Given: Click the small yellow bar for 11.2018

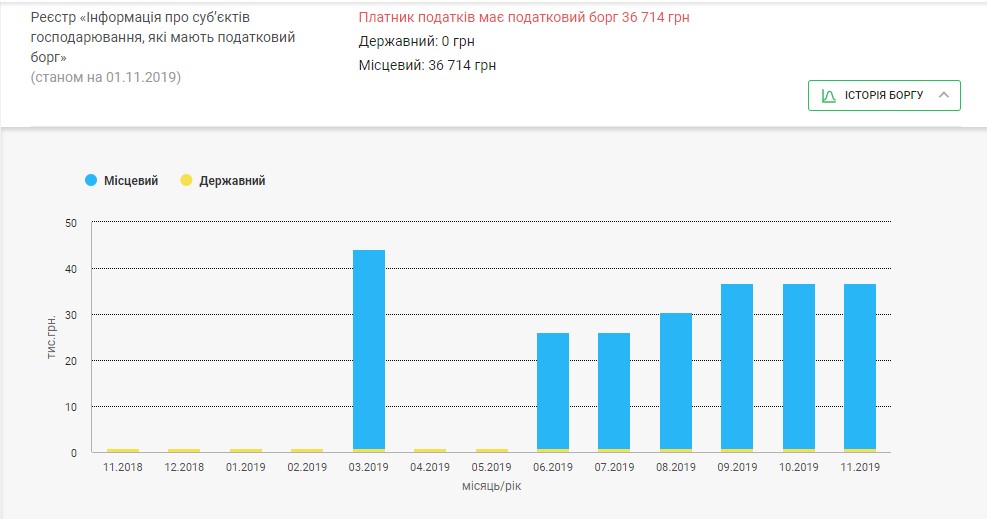Looking at the screenshot, I should click(123, 451).
